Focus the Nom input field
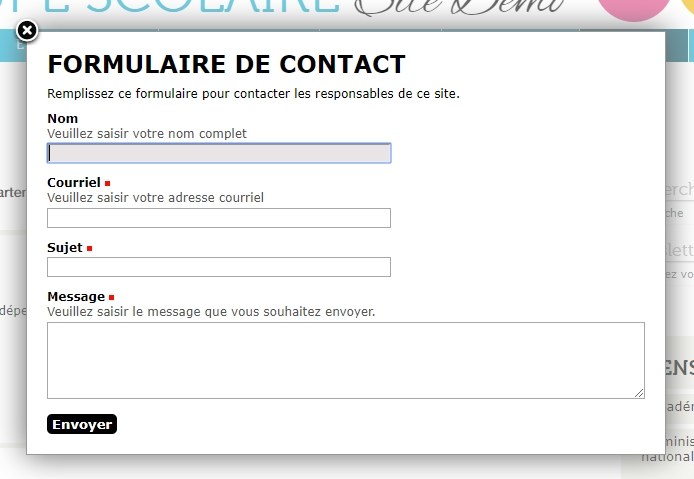Screen dimensions: 694x479 point(219,153)
